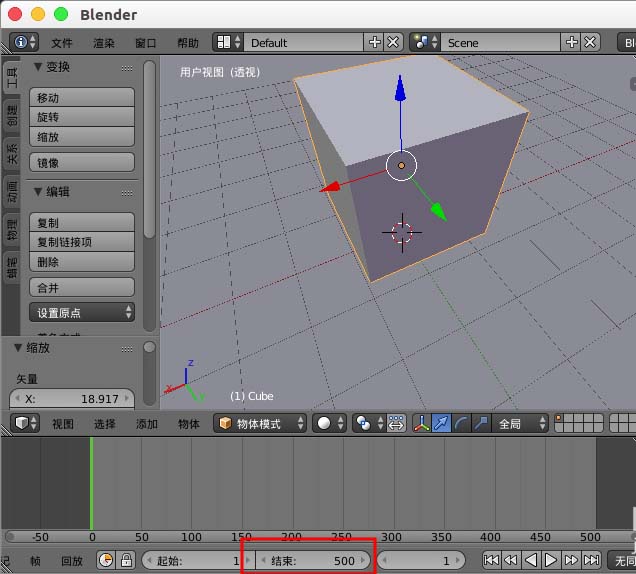Click the 复制链接项 button
636x574 pixels.
[82, 242]
